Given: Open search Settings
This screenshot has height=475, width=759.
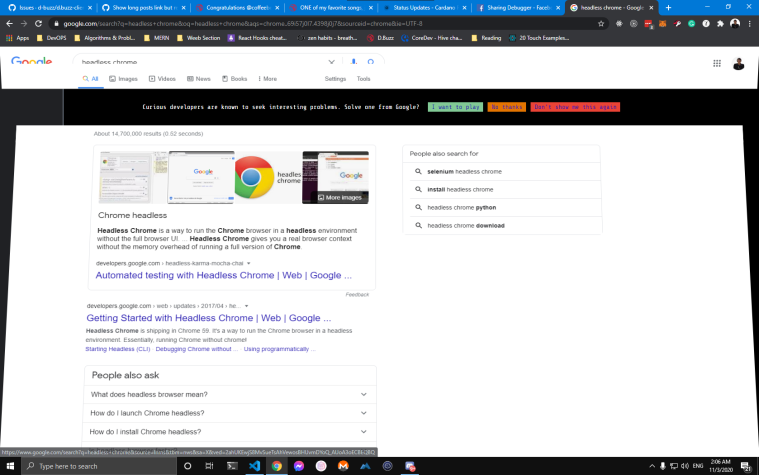Looking at the screenshot, I should tap(335, 78).
